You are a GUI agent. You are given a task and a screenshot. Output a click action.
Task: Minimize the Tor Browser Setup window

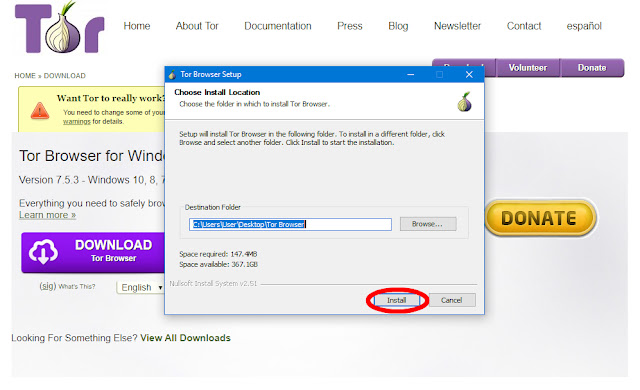tap(411, 75)
